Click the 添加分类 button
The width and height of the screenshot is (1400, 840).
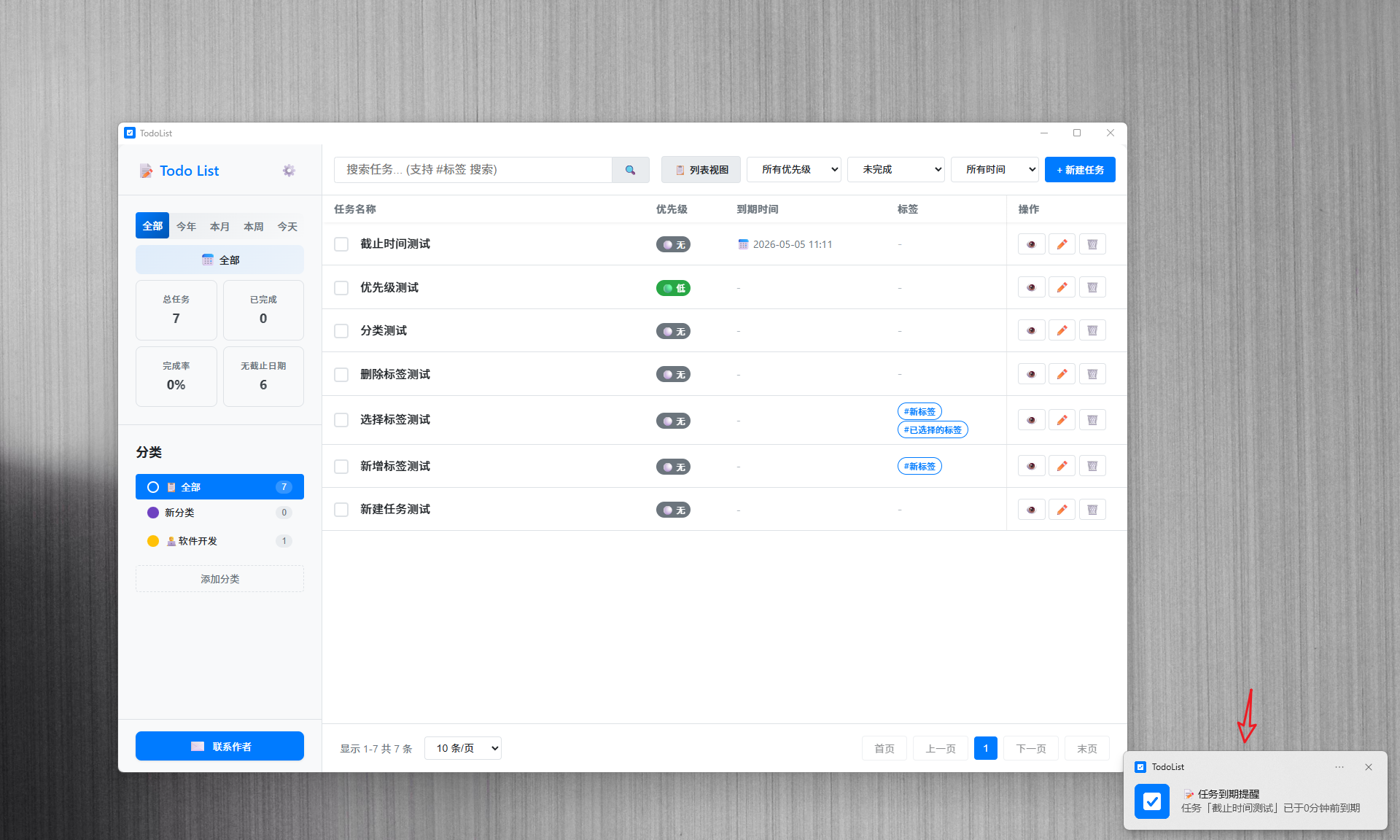coord(219,579)
